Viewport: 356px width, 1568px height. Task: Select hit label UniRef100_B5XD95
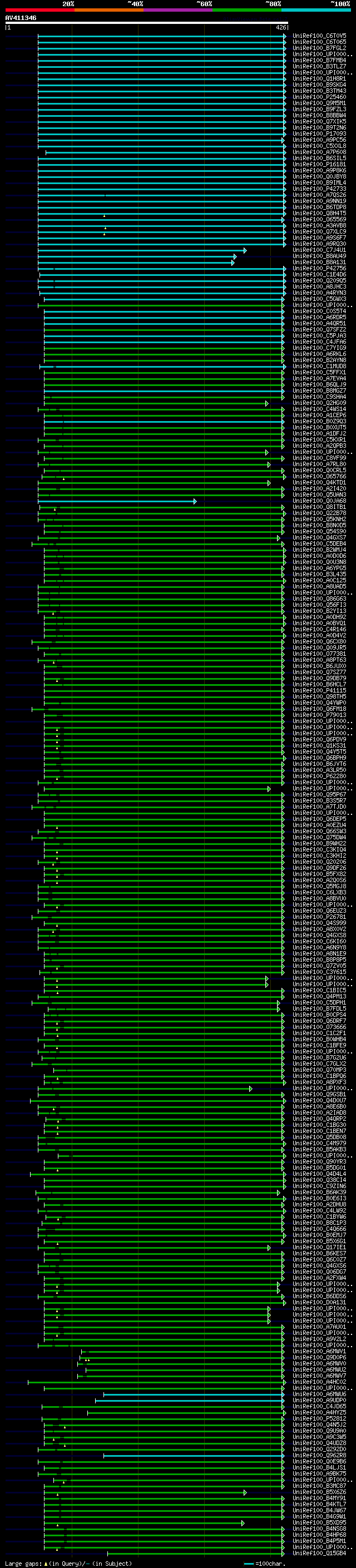tap(319, 1522)
